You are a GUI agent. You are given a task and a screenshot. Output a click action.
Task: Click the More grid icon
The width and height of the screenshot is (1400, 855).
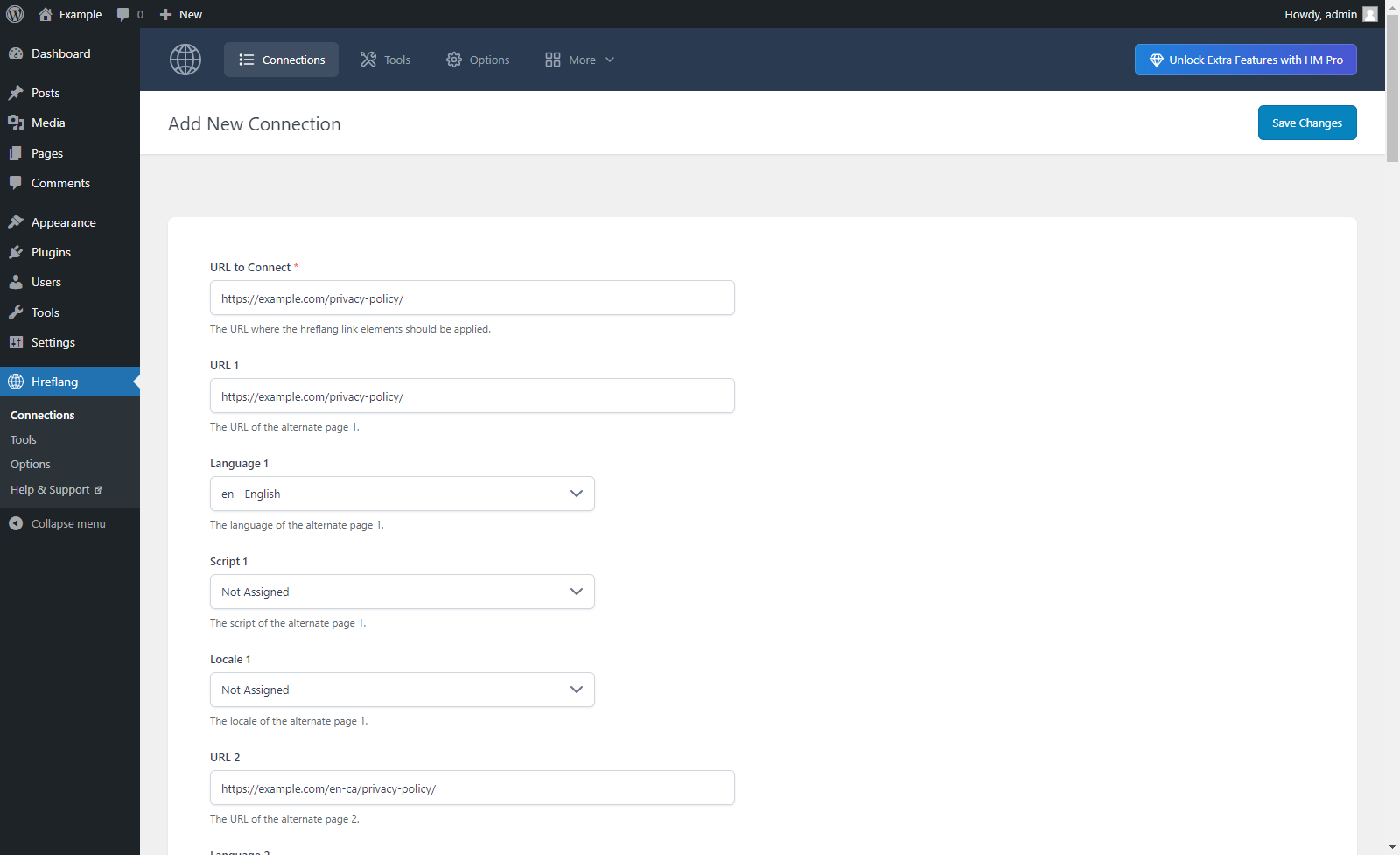point(553,60)
